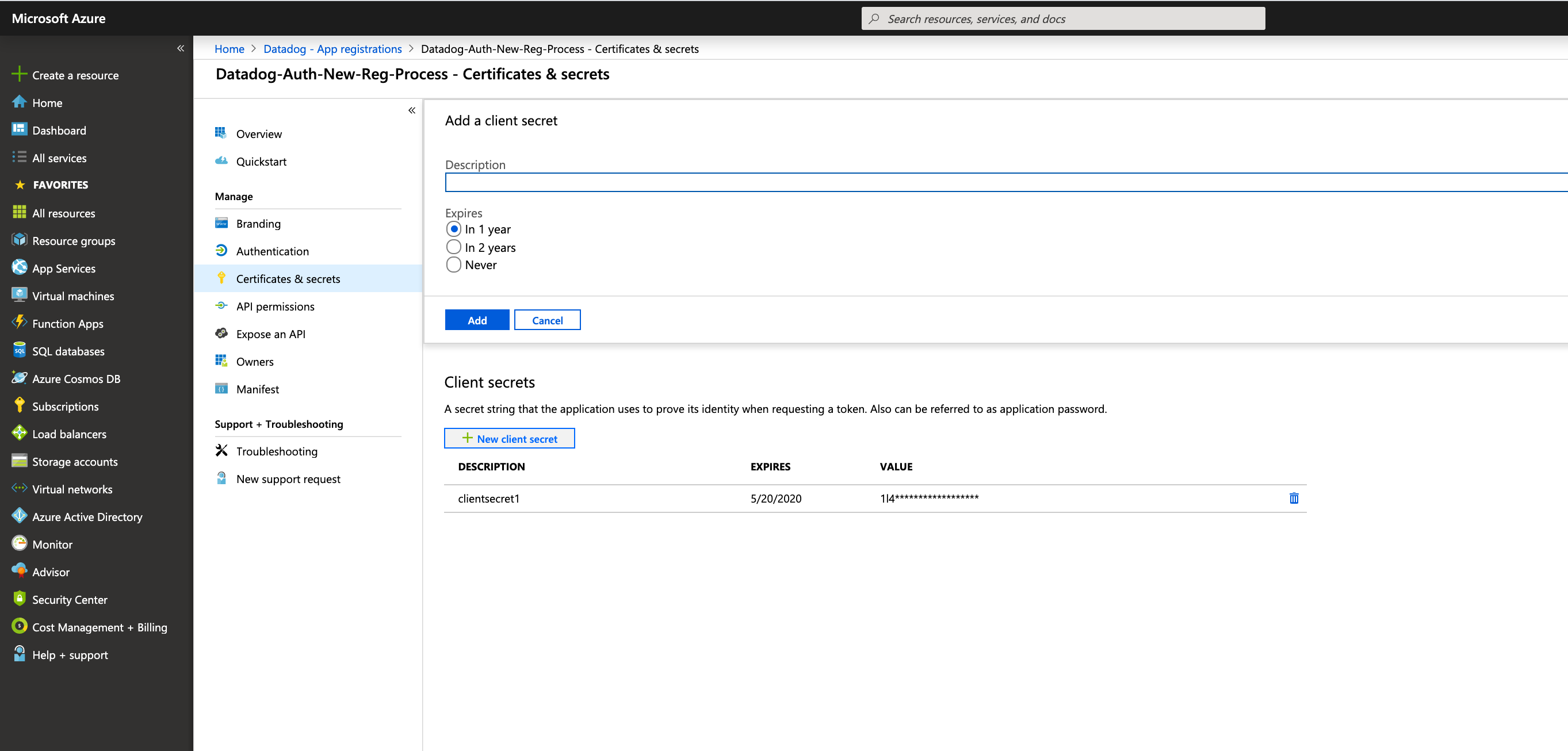Viewport: 1568px width, 751px height.
Task: Click the Function Apps lightning icon
Action: [x=19, y=323]
